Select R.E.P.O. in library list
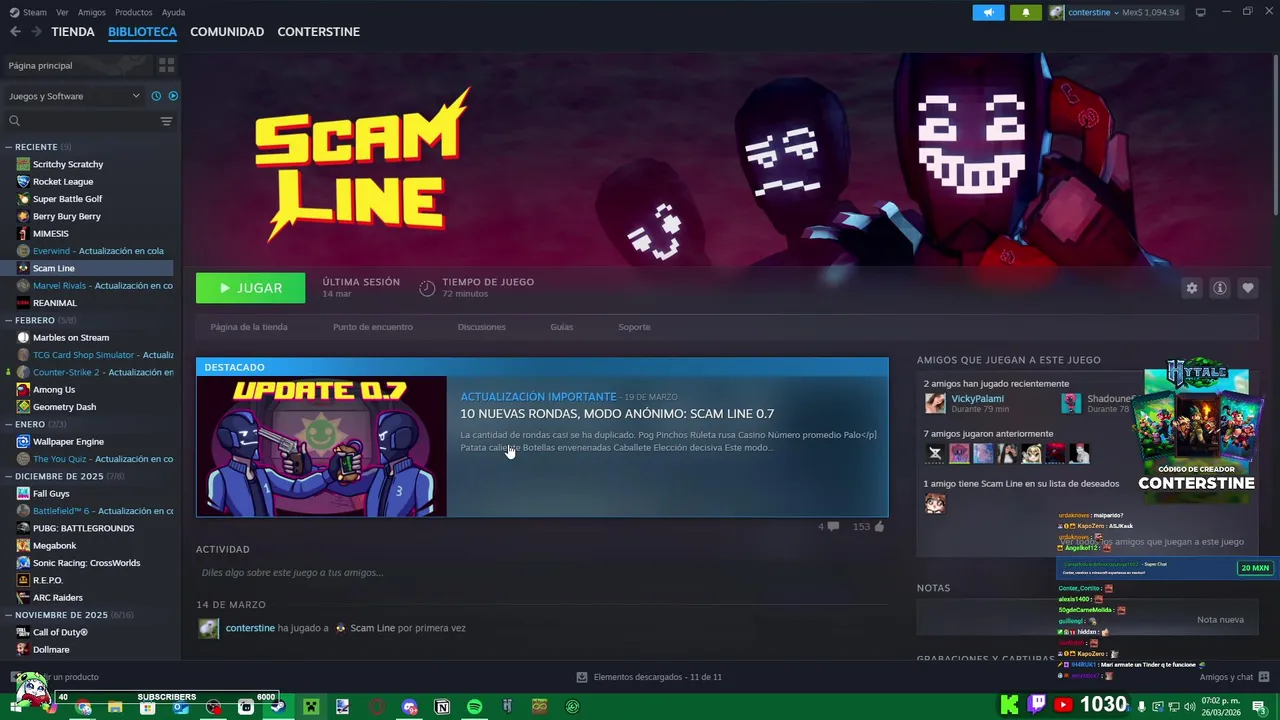Image resolution: width=1280 pixels, height=720 pixels. point(48,580)
